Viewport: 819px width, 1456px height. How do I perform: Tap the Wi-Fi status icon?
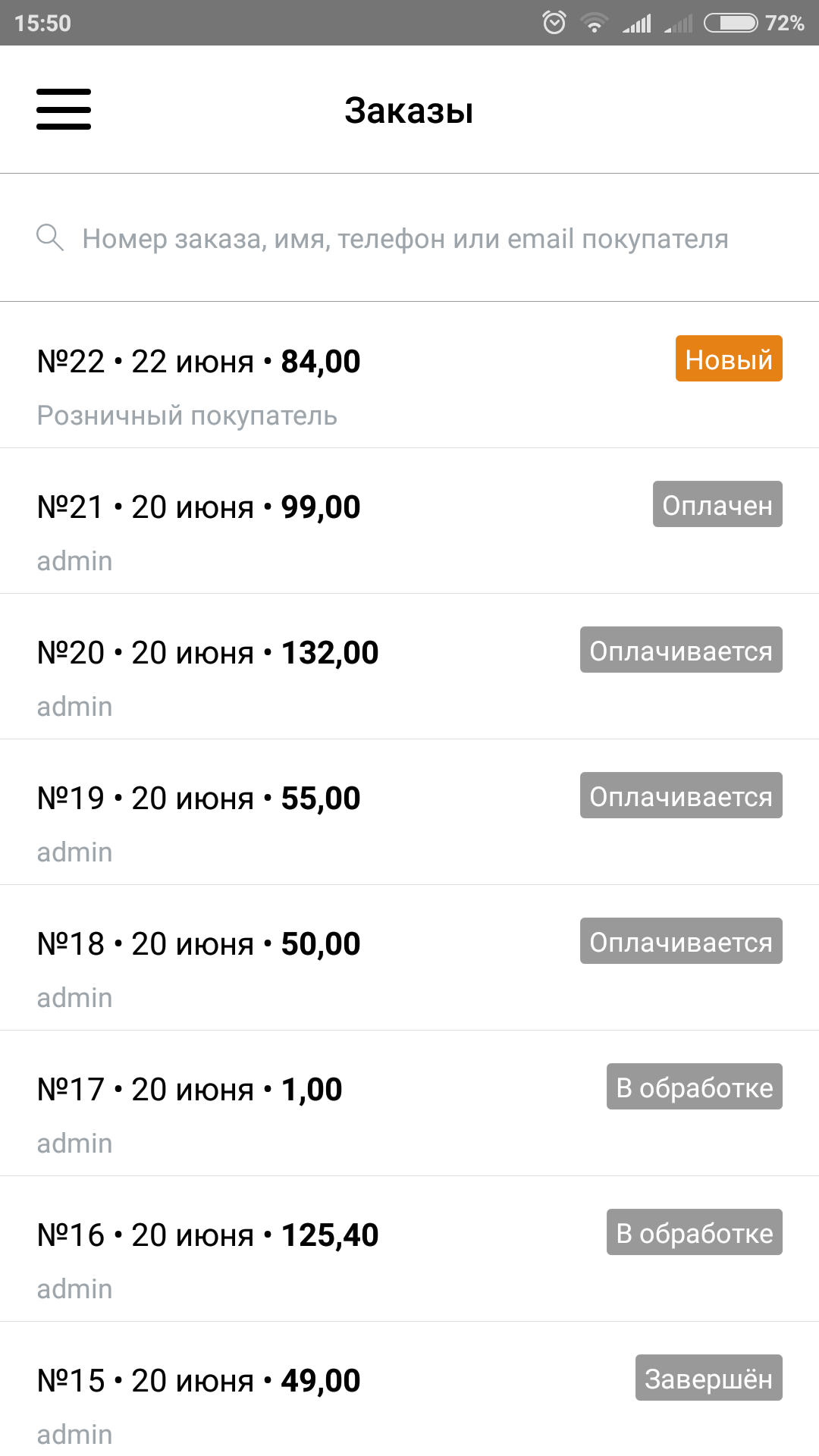(595, 24)
